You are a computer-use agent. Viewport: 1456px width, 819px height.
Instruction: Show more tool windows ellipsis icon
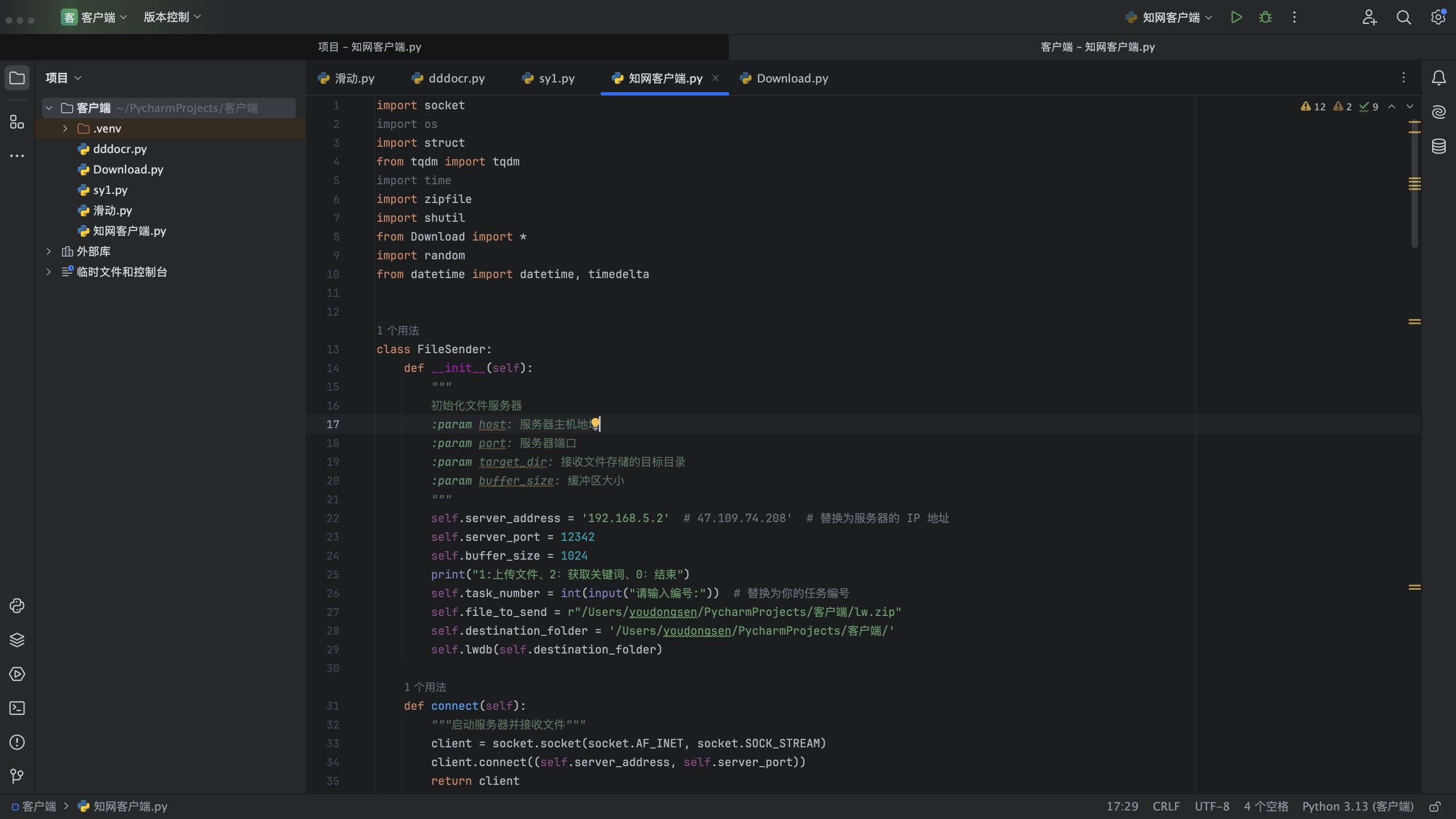point(17,155)
